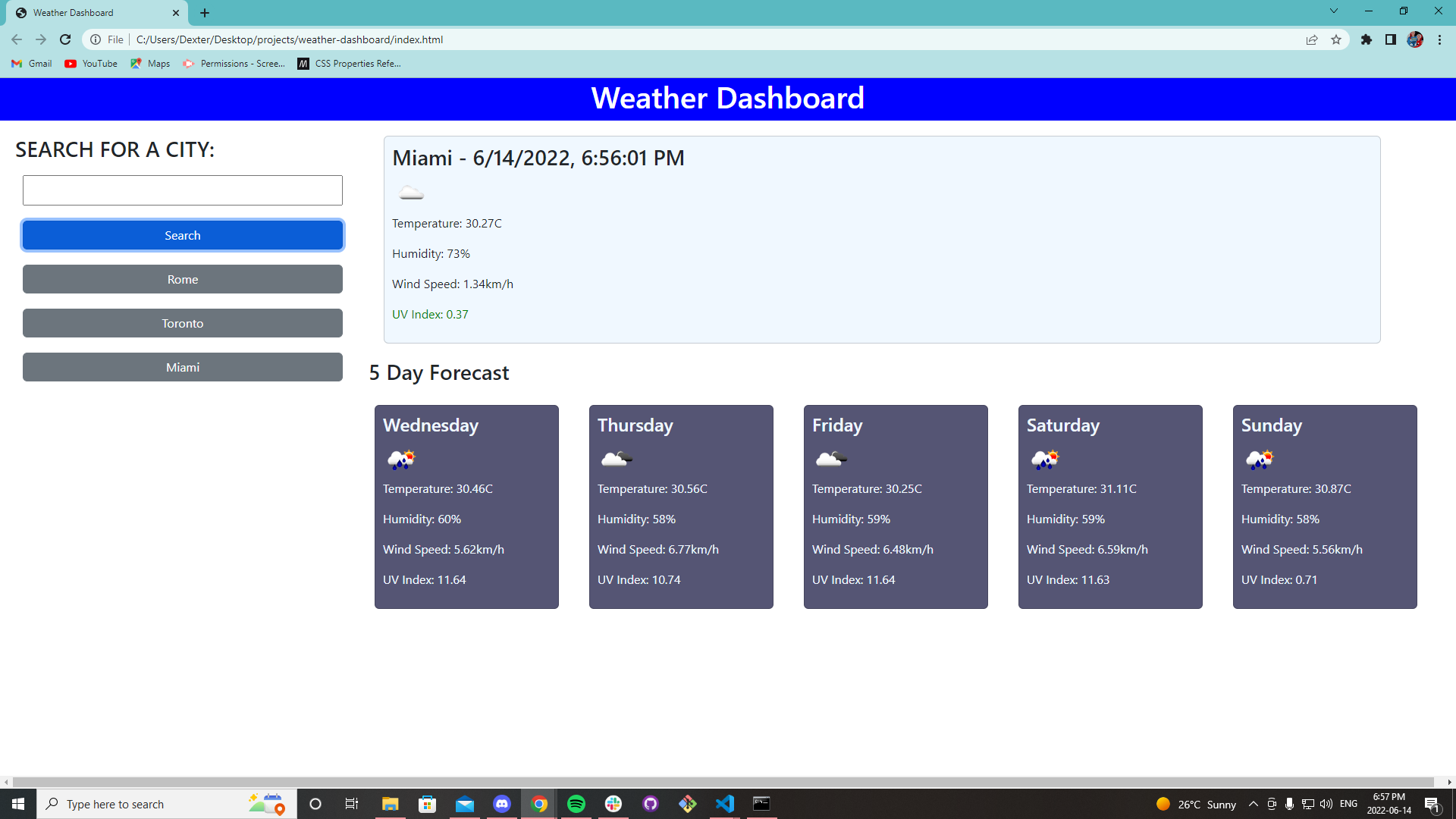
Task: Launch Visual Studio Code from the taskbar
Action: pyautogui.click(x=725, y=804)
